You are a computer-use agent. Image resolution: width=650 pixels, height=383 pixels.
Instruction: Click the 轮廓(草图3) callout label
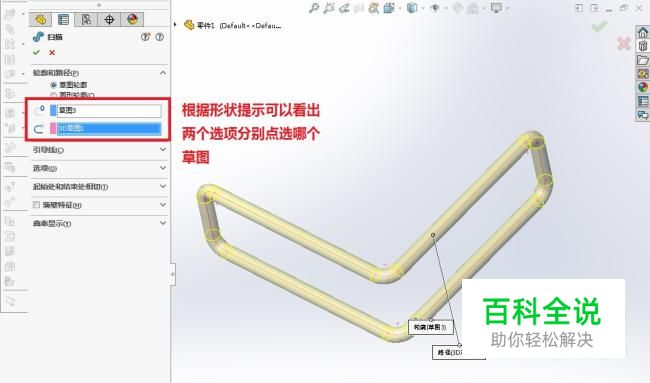430,327
